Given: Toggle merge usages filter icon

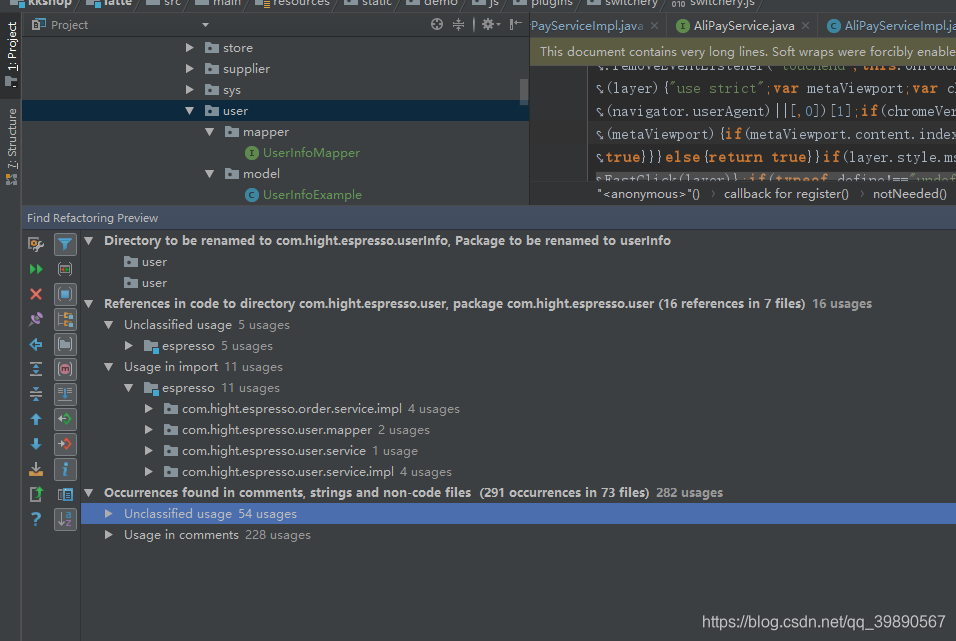Looking at the screenshot, I should (x=65, y=245).
